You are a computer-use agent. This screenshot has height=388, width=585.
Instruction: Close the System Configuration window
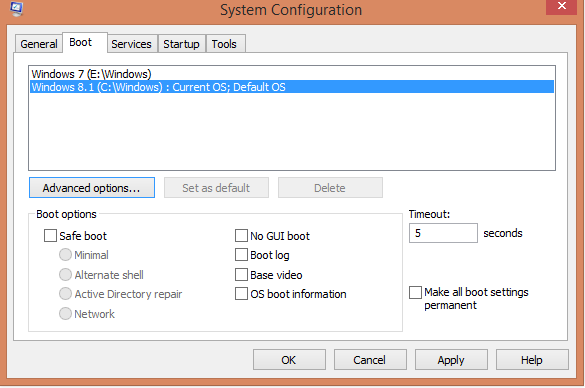(x=561, y=6)
